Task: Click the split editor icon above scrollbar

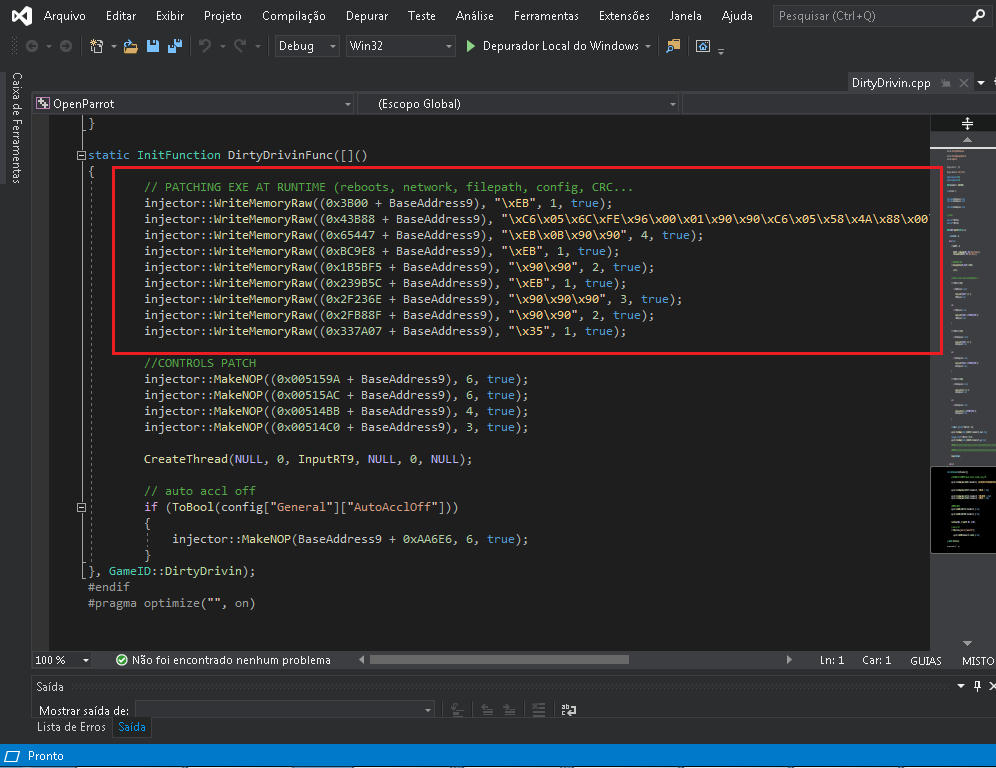Action: click(967, 123)
